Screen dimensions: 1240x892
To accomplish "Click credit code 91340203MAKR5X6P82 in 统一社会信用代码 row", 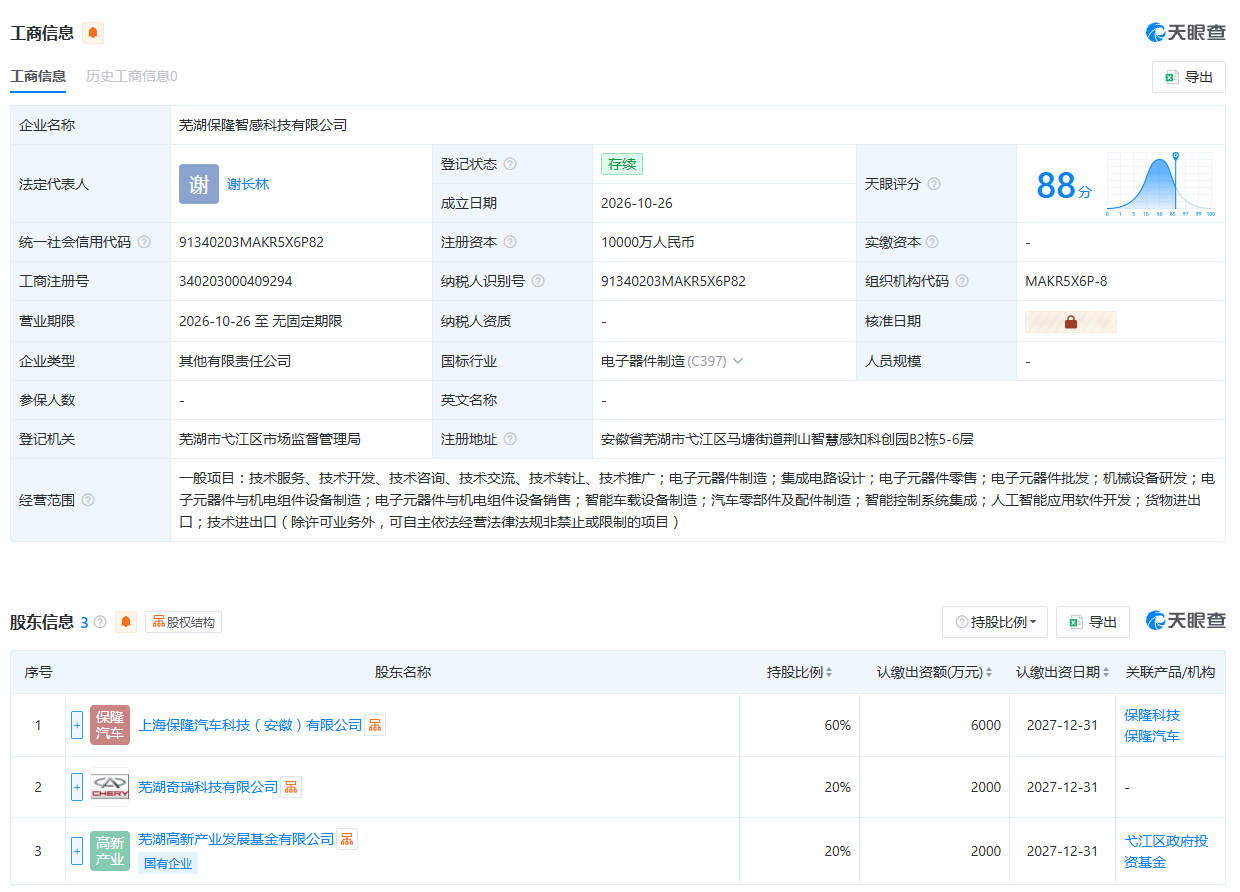I will [251, 242].
